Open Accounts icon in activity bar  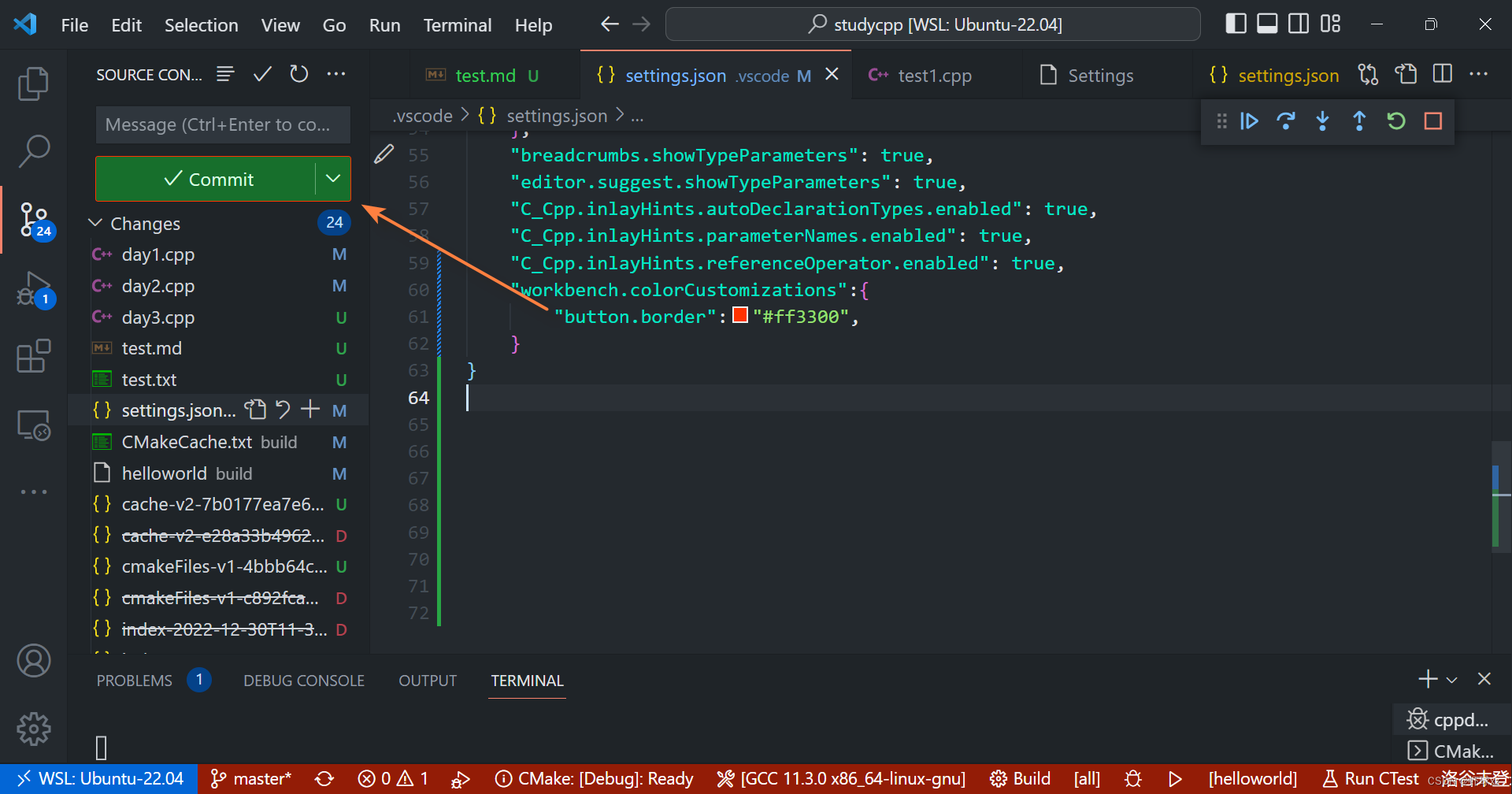tap(33, 661)
